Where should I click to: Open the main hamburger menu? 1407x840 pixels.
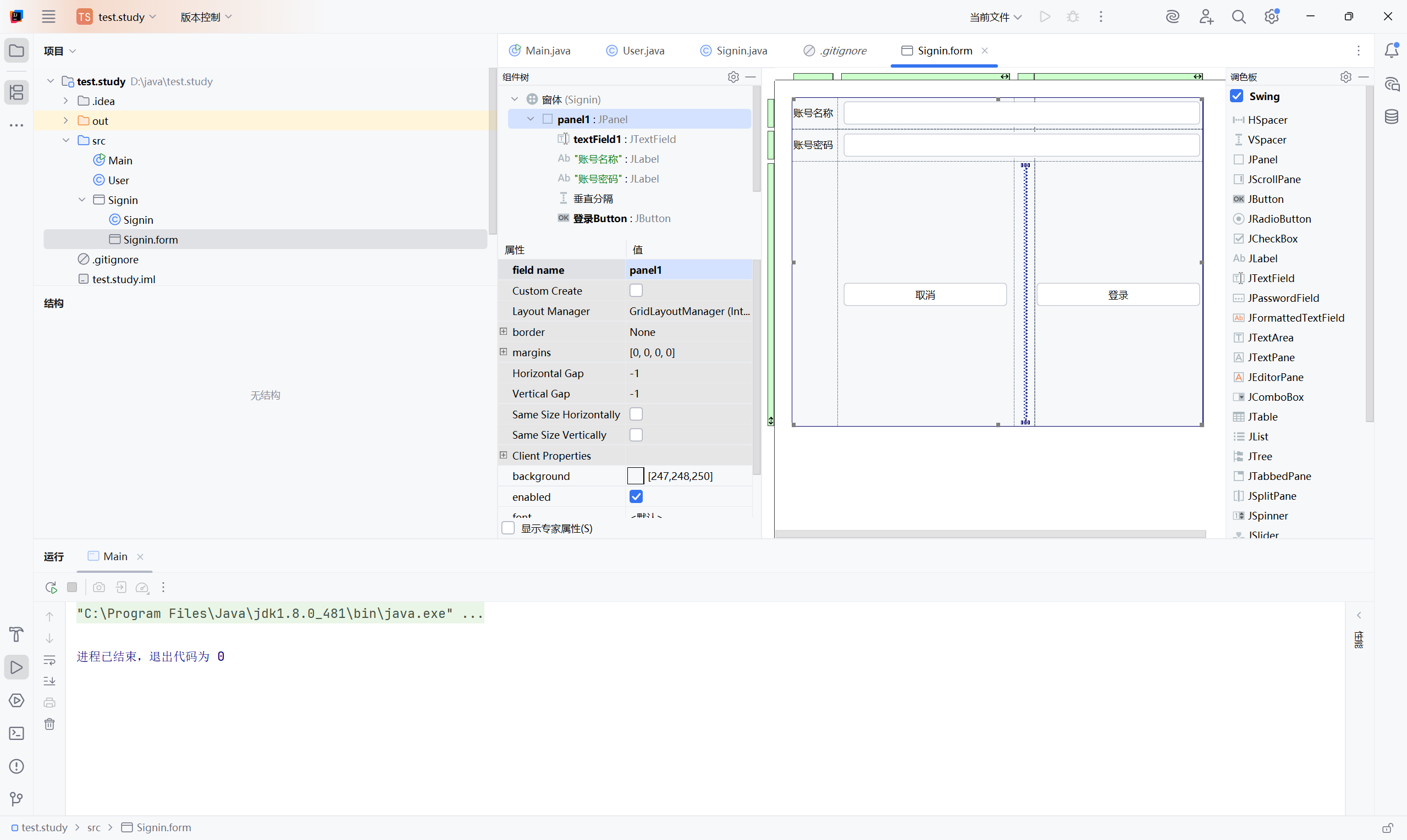49,16
